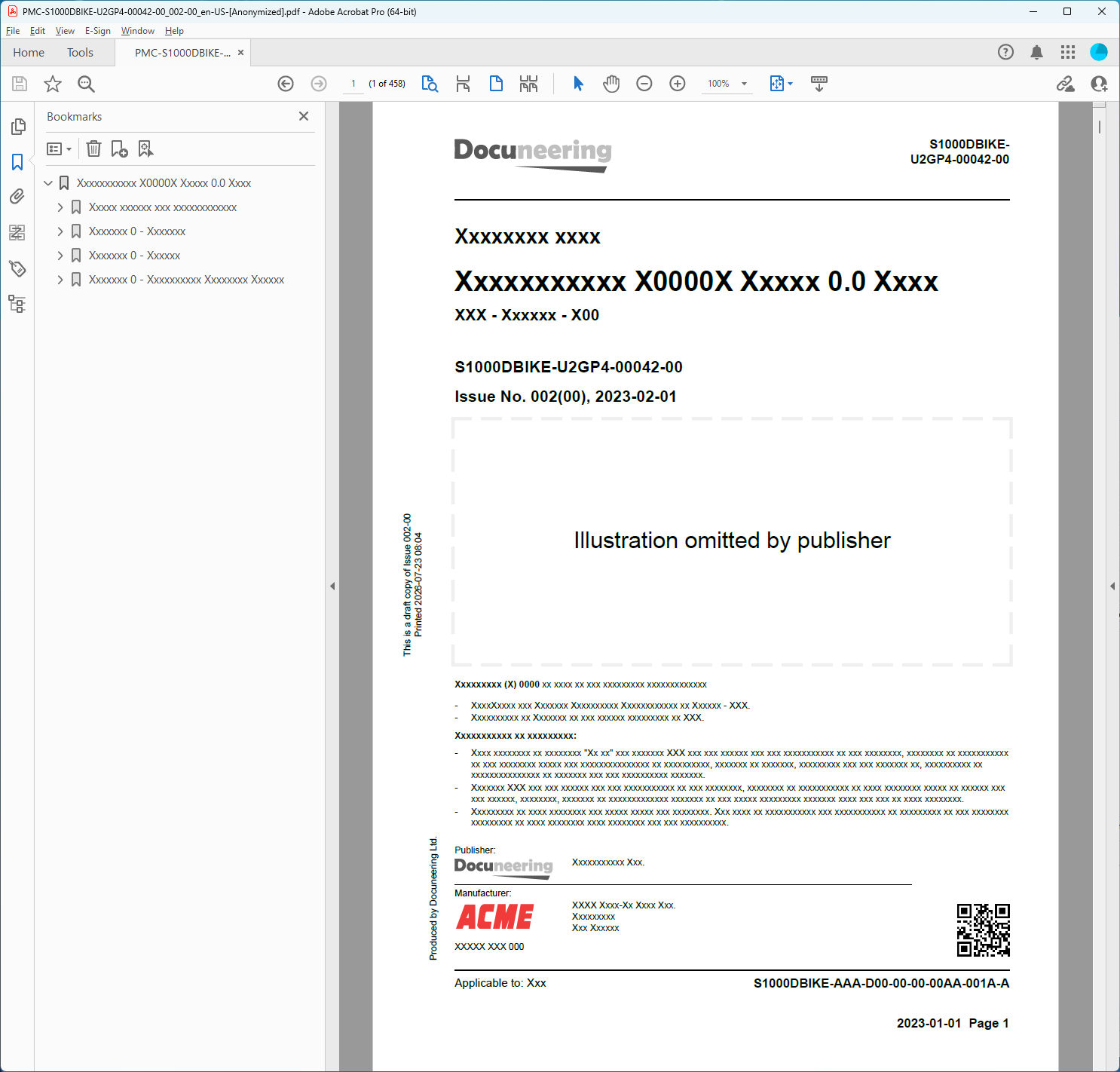The image size is (1120, 1072).
Task: Close the PMC-S1000DBIKE document tab
Action: (240, 53)
